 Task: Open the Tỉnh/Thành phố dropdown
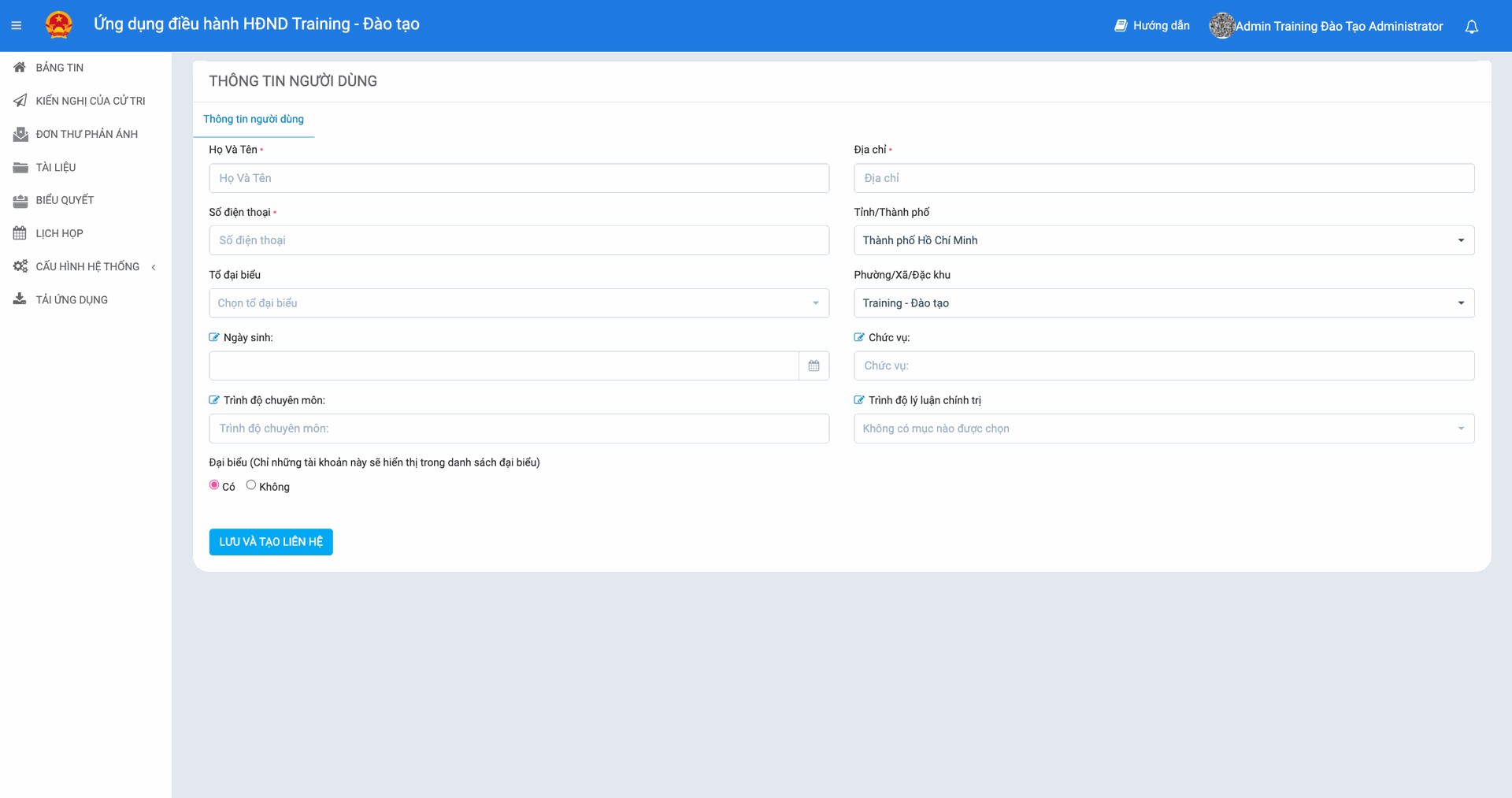click(1163, 240)
